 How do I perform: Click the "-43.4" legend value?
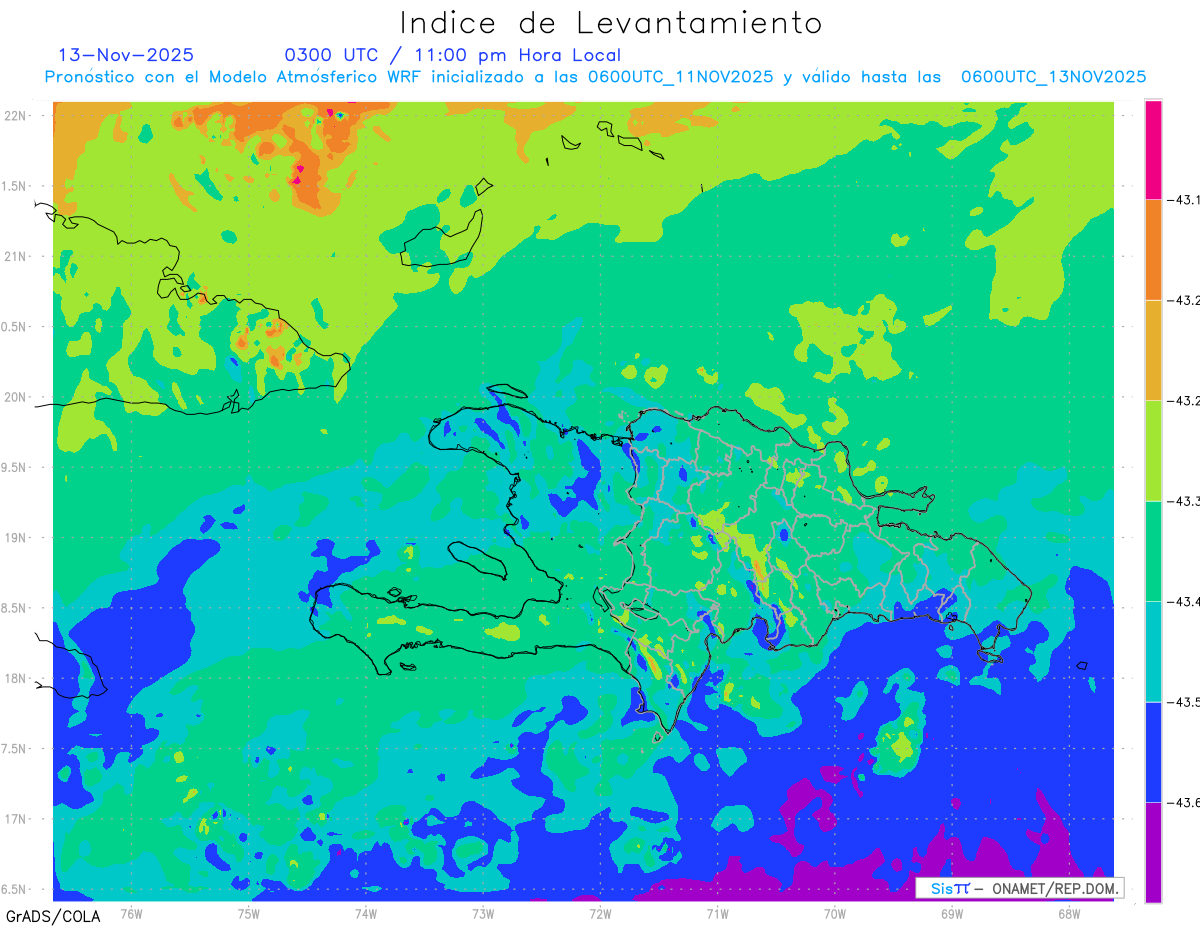(1184, 602)
